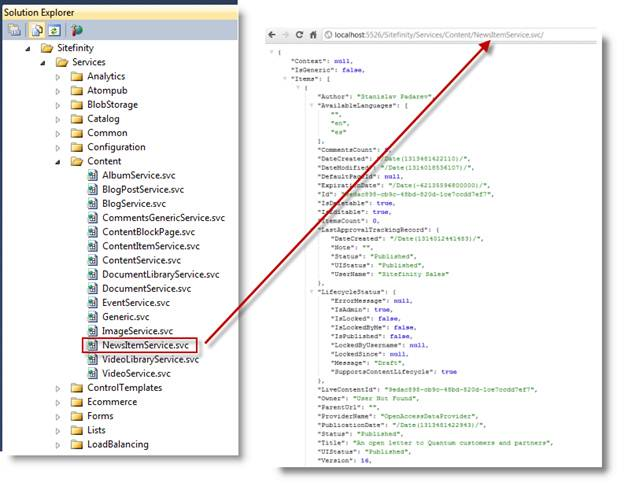Collapse the "Items" JSON array
Image resolution: width=624 pixels, height=486 pixels.
click(285, 78)
